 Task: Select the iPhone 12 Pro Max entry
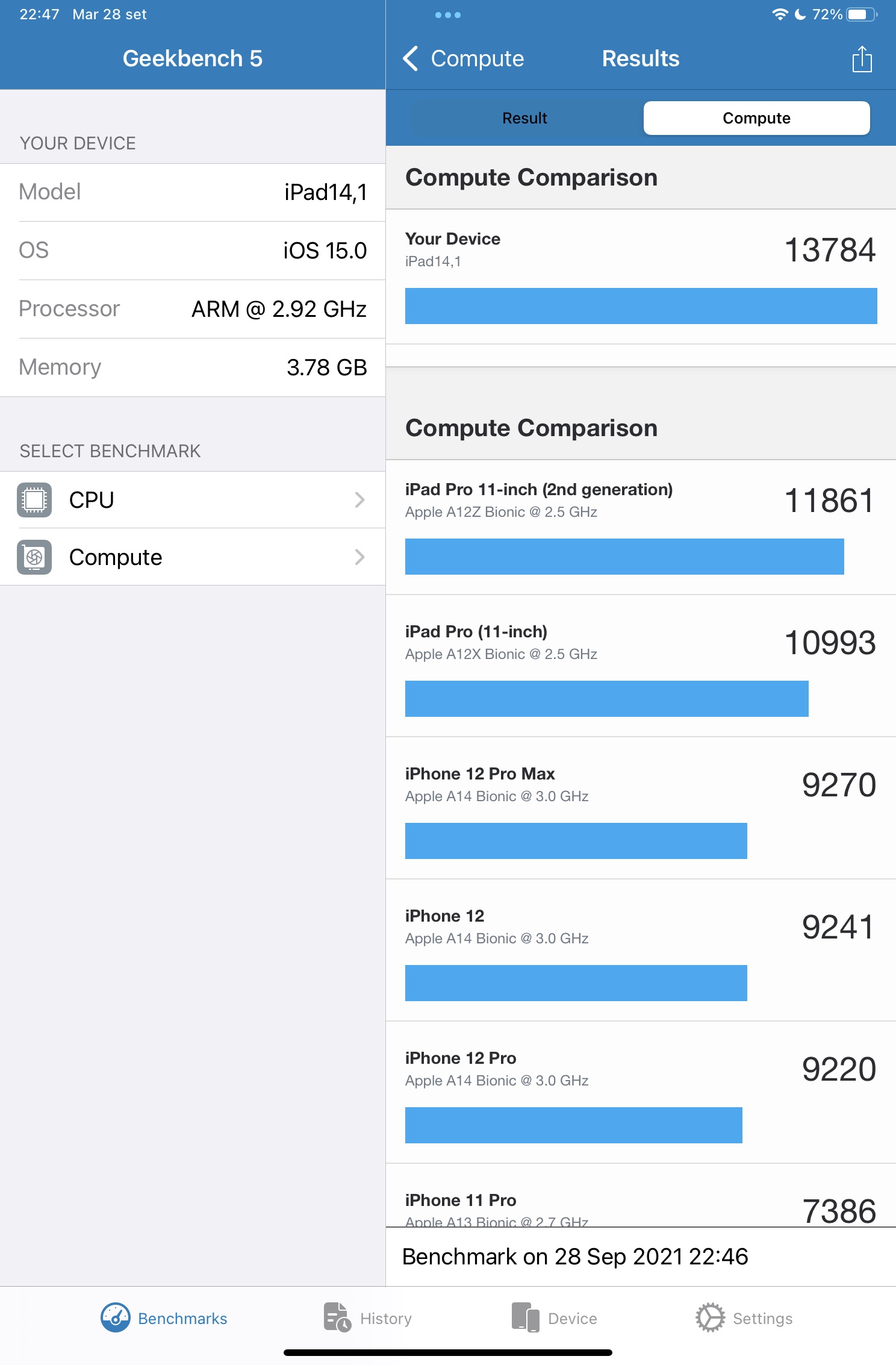tap(641, 807)
